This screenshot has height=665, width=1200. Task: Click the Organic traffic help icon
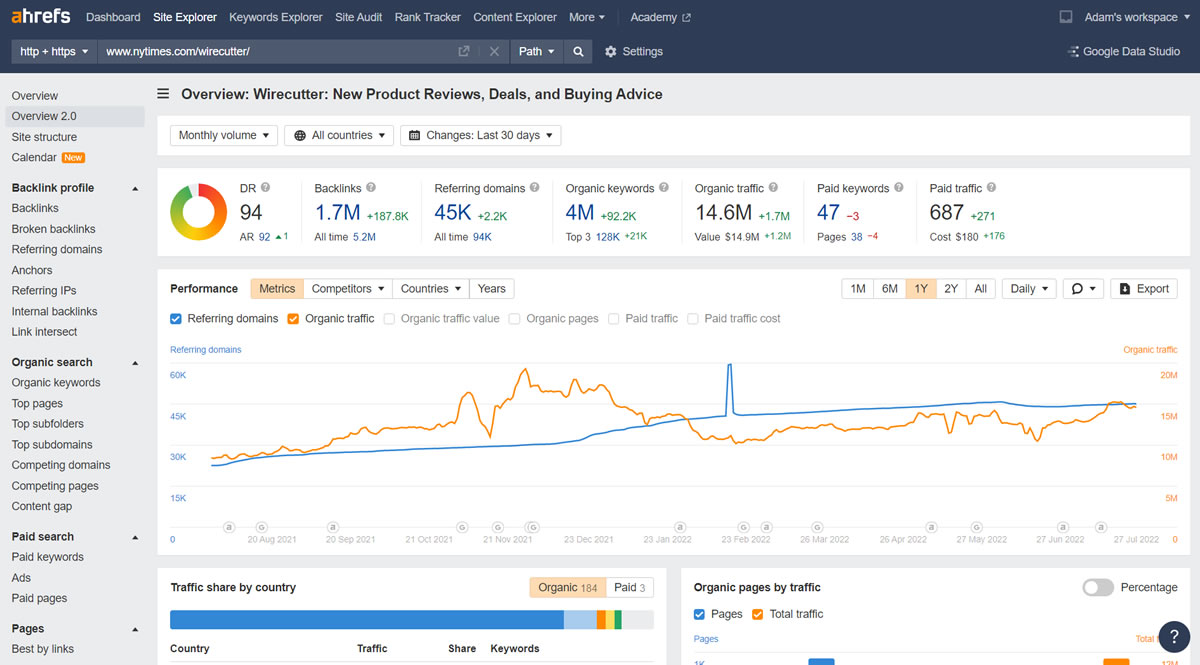click(x=774, y=187)
